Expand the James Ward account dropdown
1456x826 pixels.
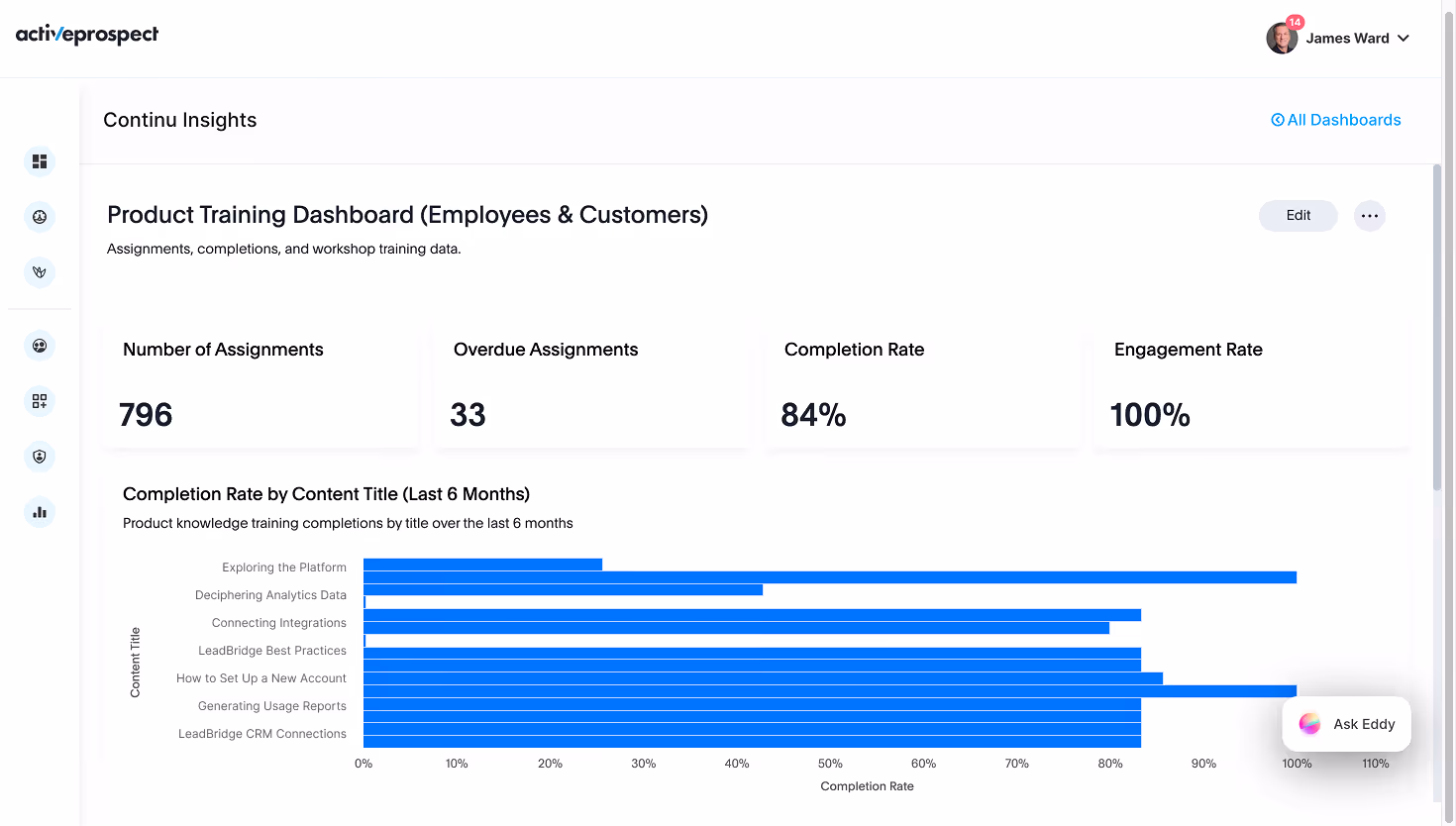(1404, 38)
